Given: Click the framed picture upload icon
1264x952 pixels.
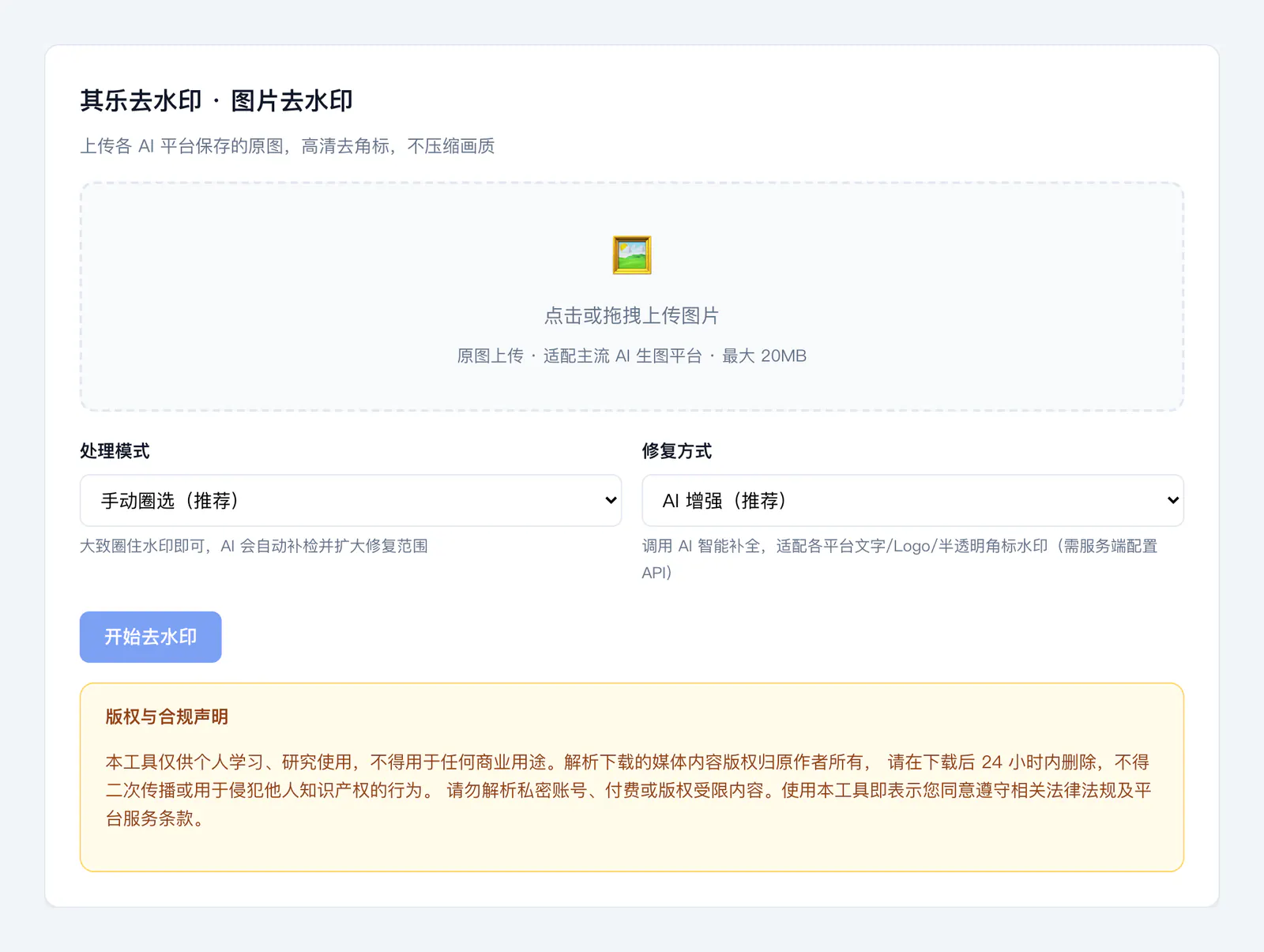Looking at the screenshot, I should pos(632,255).
